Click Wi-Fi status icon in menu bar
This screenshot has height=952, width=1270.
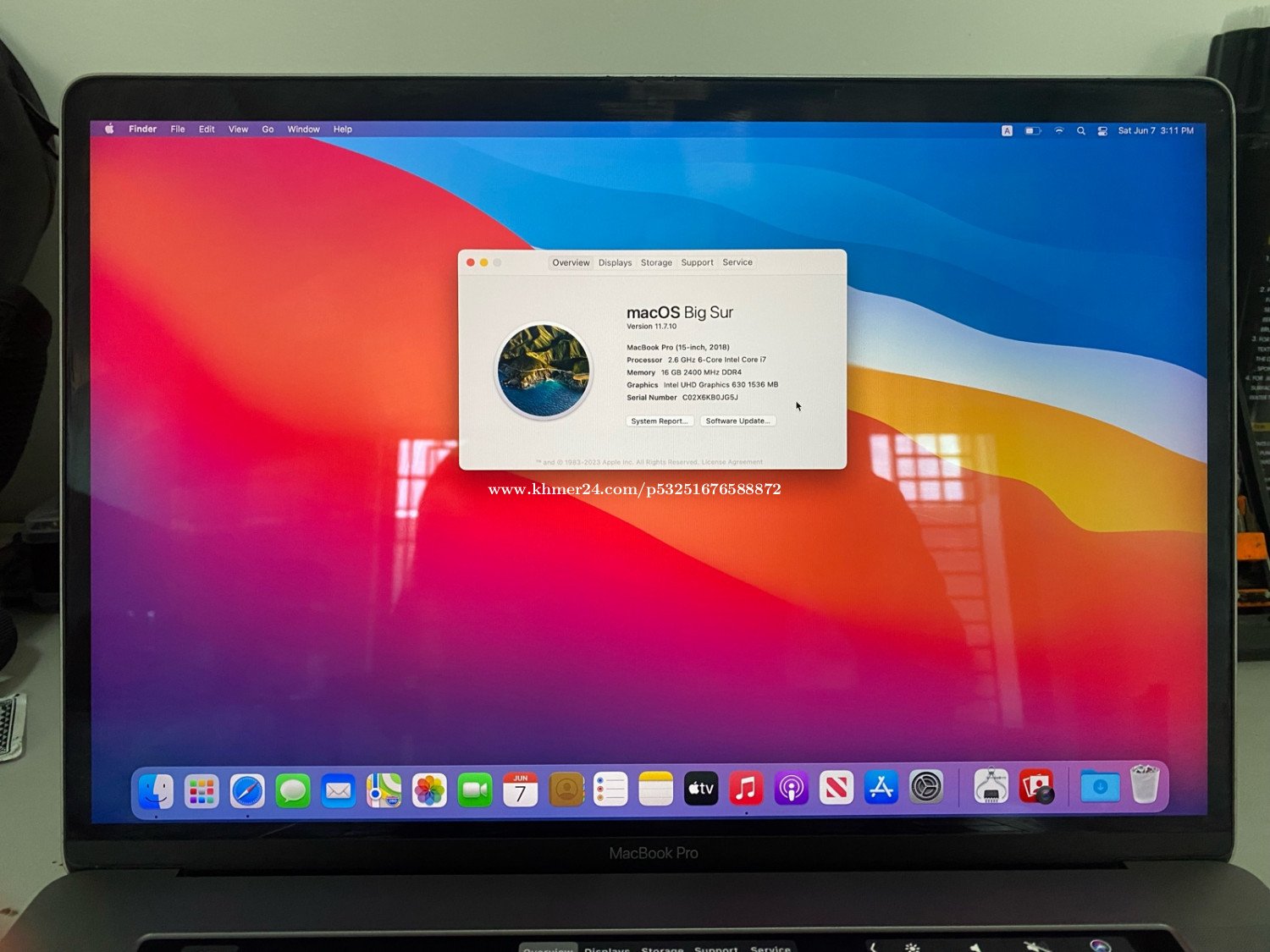pyautogui.click(x=1058, y=130)
